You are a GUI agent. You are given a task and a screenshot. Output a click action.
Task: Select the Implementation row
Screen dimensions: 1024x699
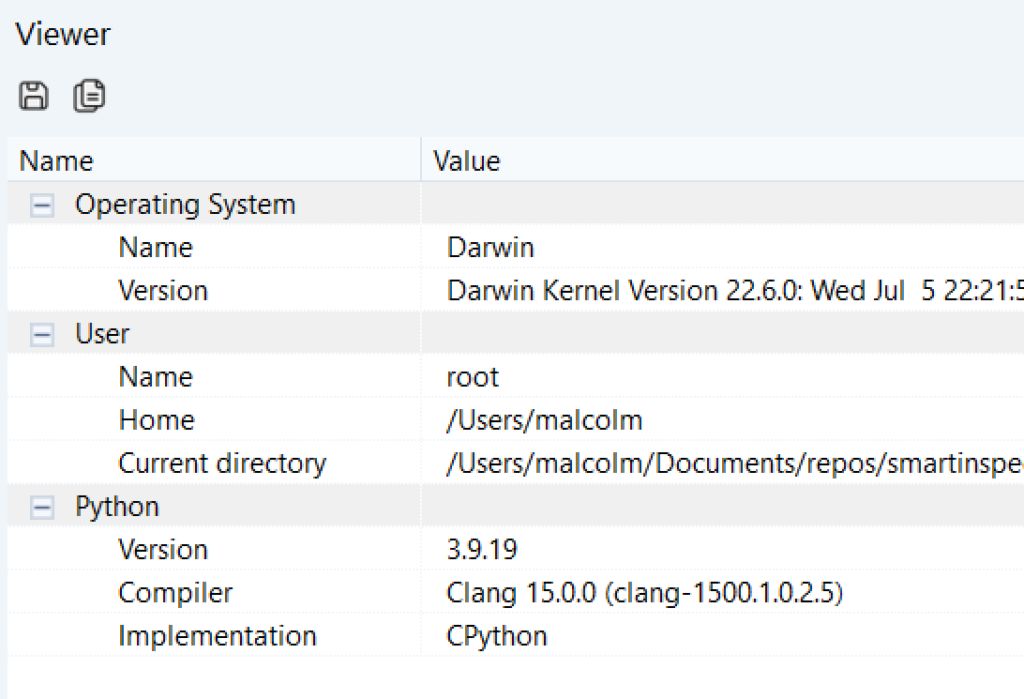[x=217, y=636]
